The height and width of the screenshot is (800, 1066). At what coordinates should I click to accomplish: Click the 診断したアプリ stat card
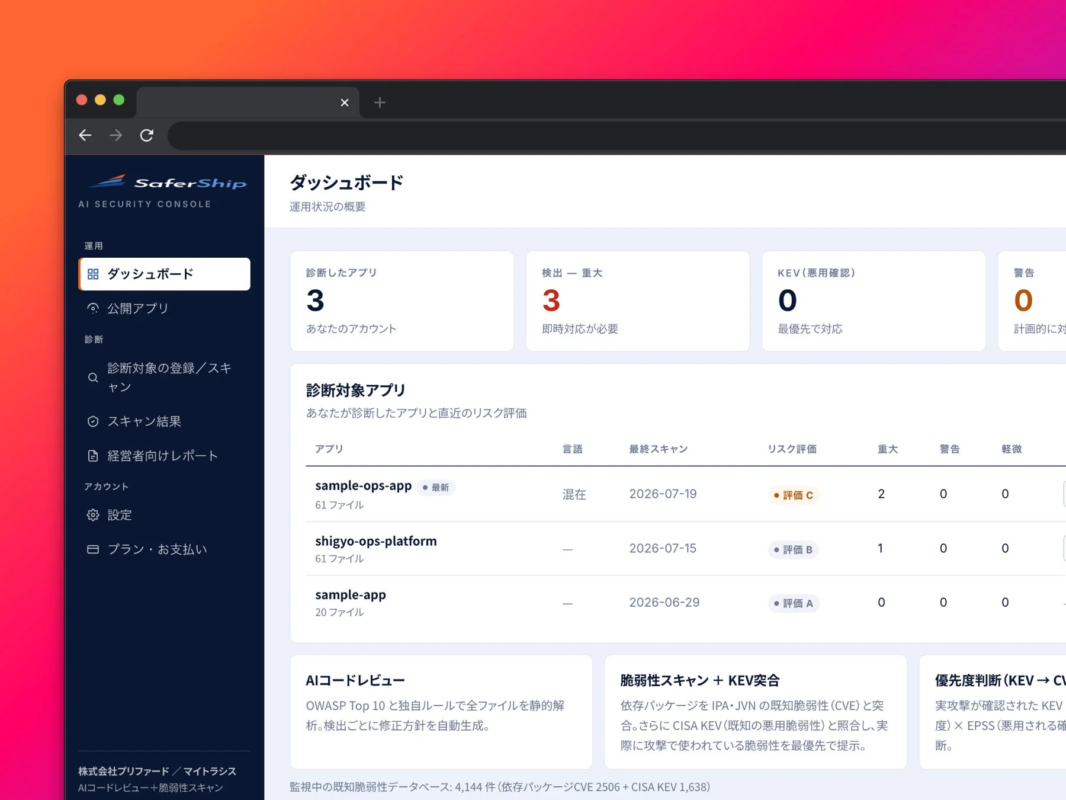(x=402, y=301)
